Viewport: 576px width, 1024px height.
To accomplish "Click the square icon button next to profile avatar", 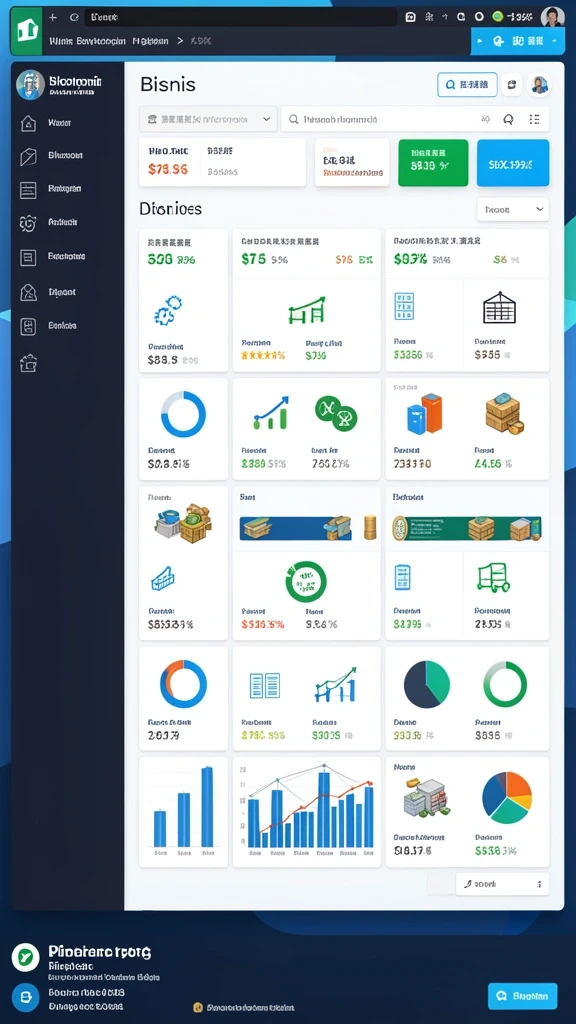I will tap(511, 84).
